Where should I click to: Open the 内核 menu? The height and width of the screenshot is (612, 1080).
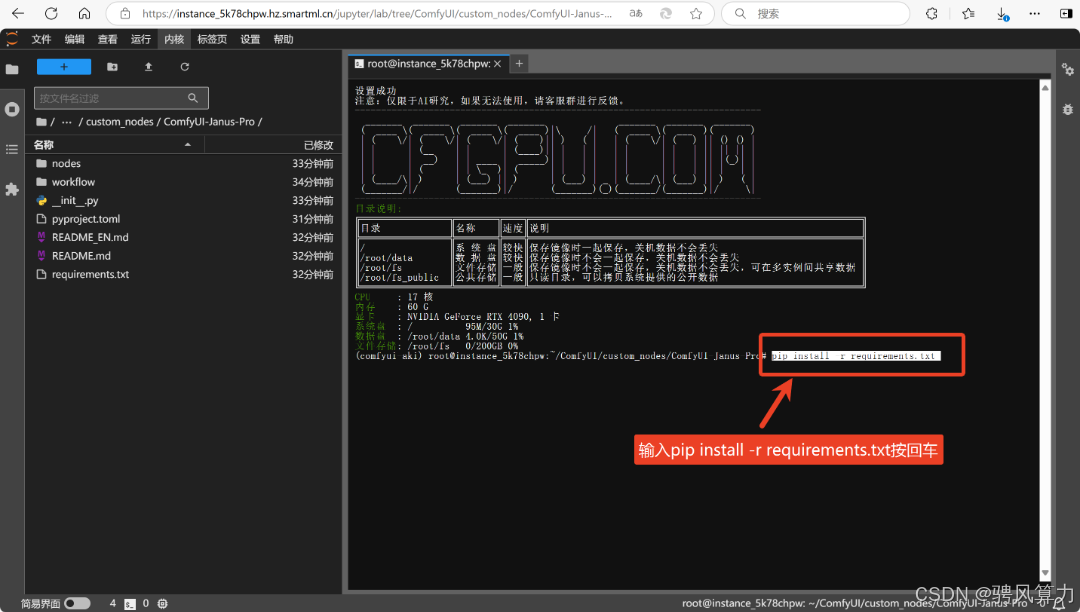(x=174, y=39)
